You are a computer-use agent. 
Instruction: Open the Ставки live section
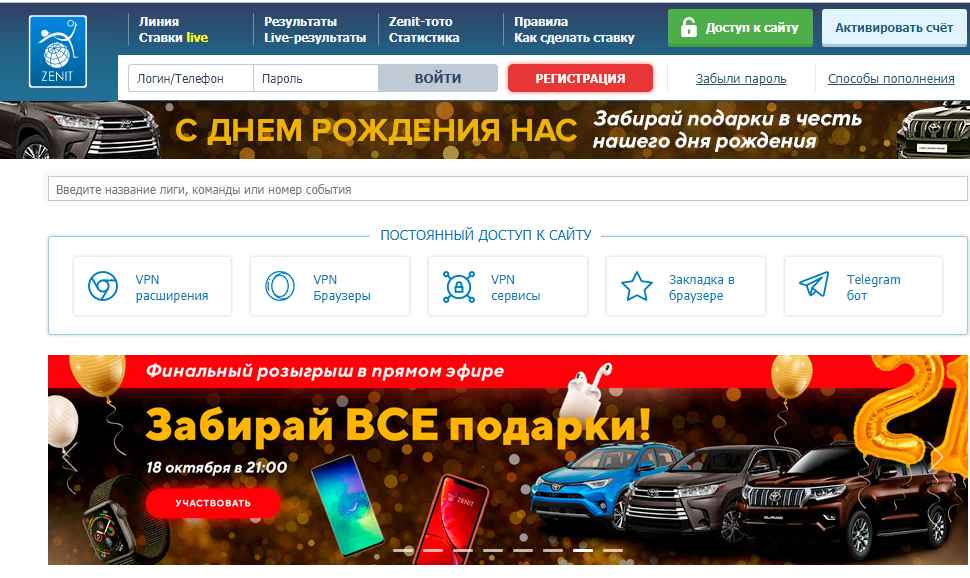[173, 38]
